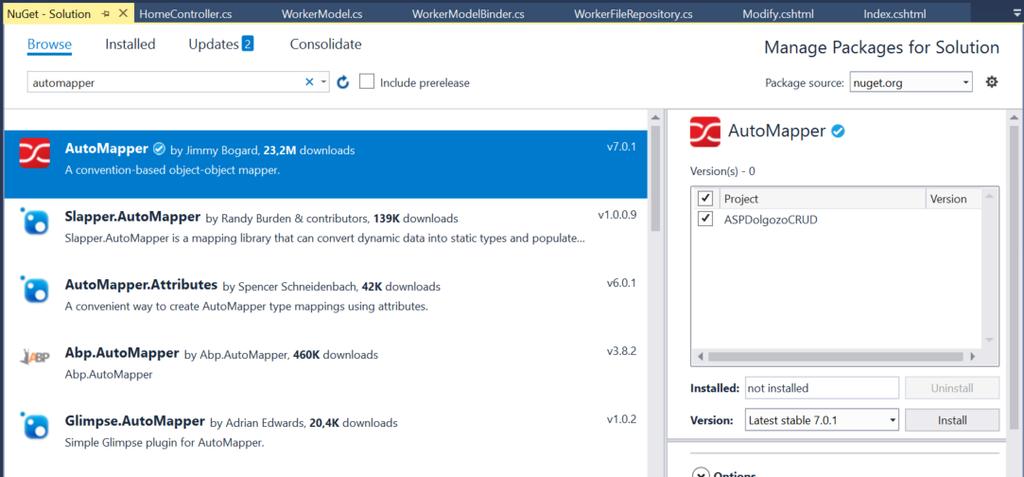Viewport: 1024px width, 477px height.
Task: Toggle Include prerelease checkbox
Action: click(367, 82)
